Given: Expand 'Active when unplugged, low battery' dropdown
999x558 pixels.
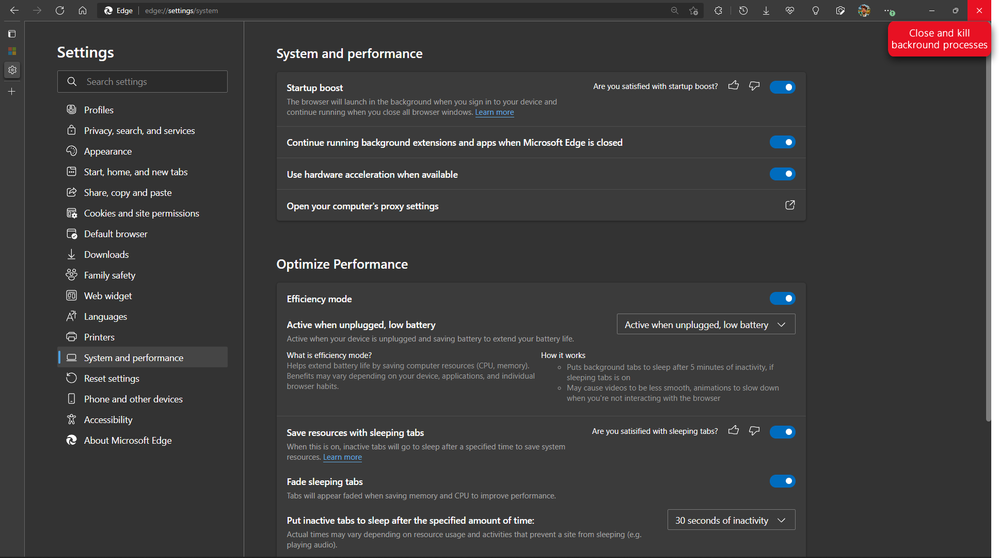Looking at the screenshot, I should tap(706, 324).
